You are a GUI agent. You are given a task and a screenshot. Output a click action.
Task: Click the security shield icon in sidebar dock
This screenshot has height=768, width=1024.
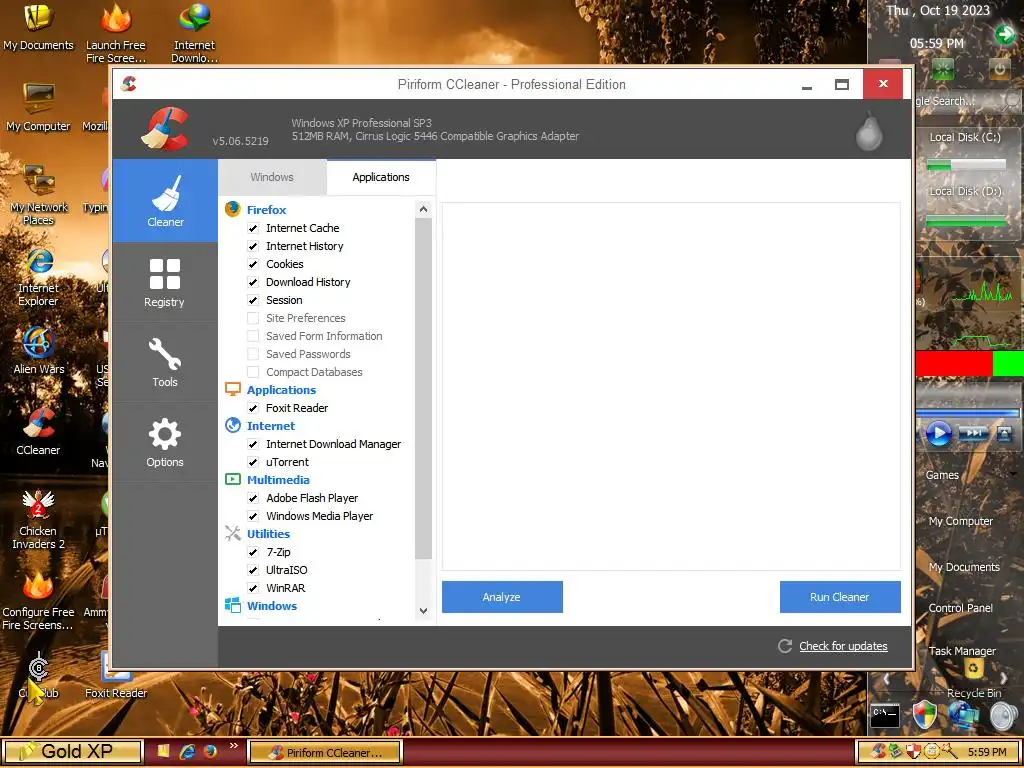[924, 715]
